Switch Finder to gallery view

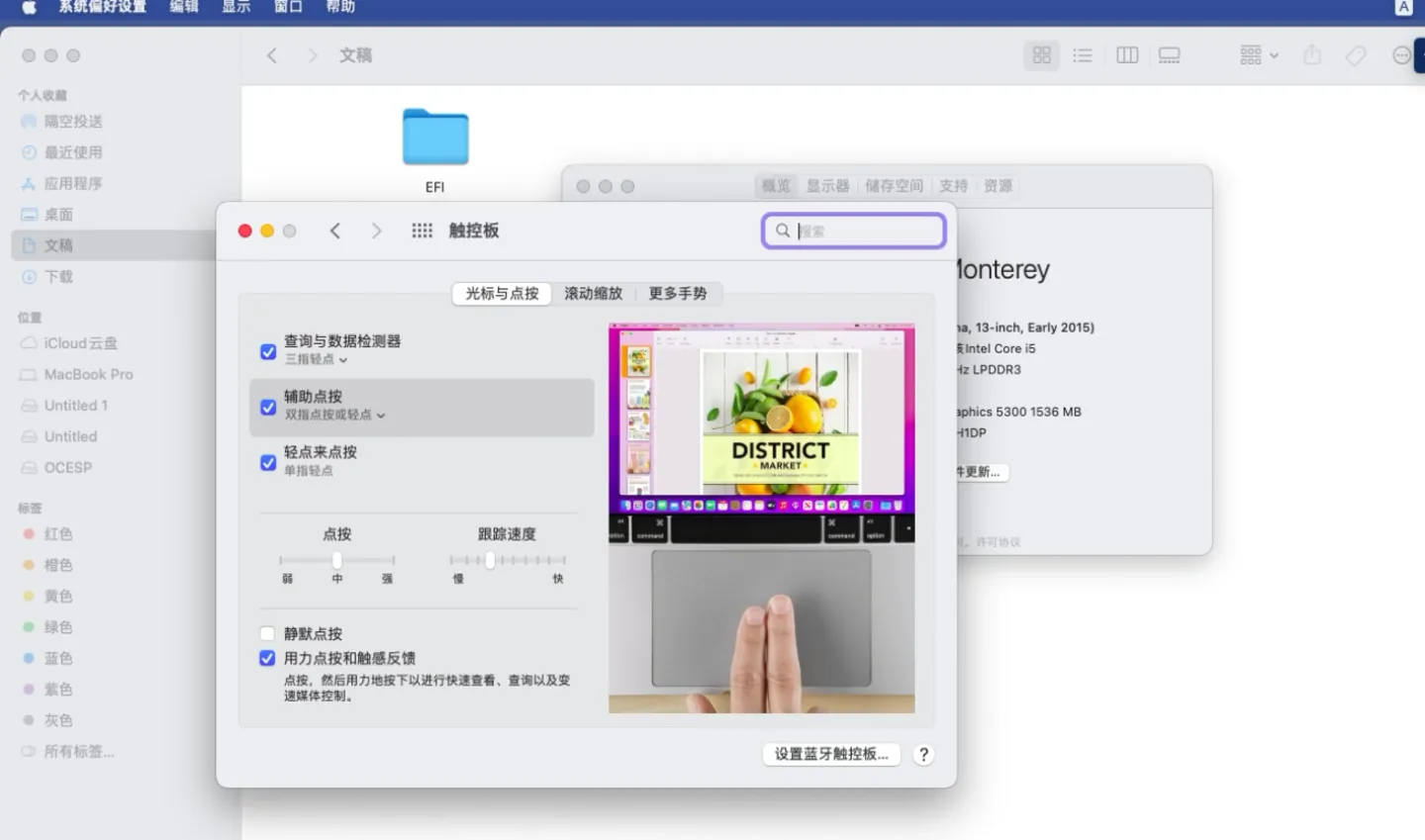(x=1169, y=55)
